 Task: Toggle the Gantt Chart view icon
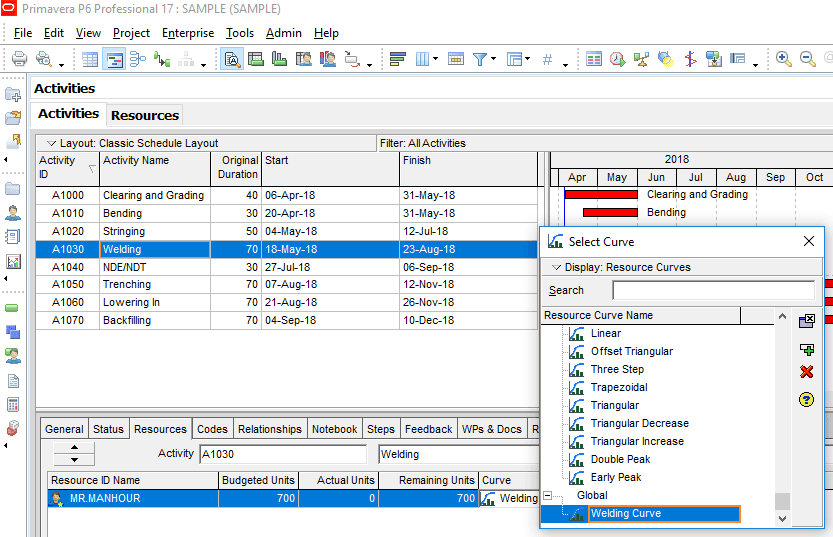click(114, 59)
